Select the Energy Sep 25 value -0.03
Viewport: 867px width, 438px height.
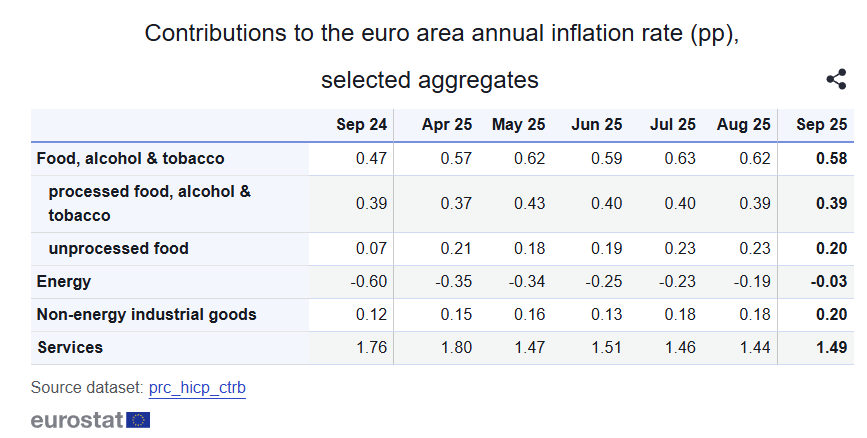(x=829, y=281)
